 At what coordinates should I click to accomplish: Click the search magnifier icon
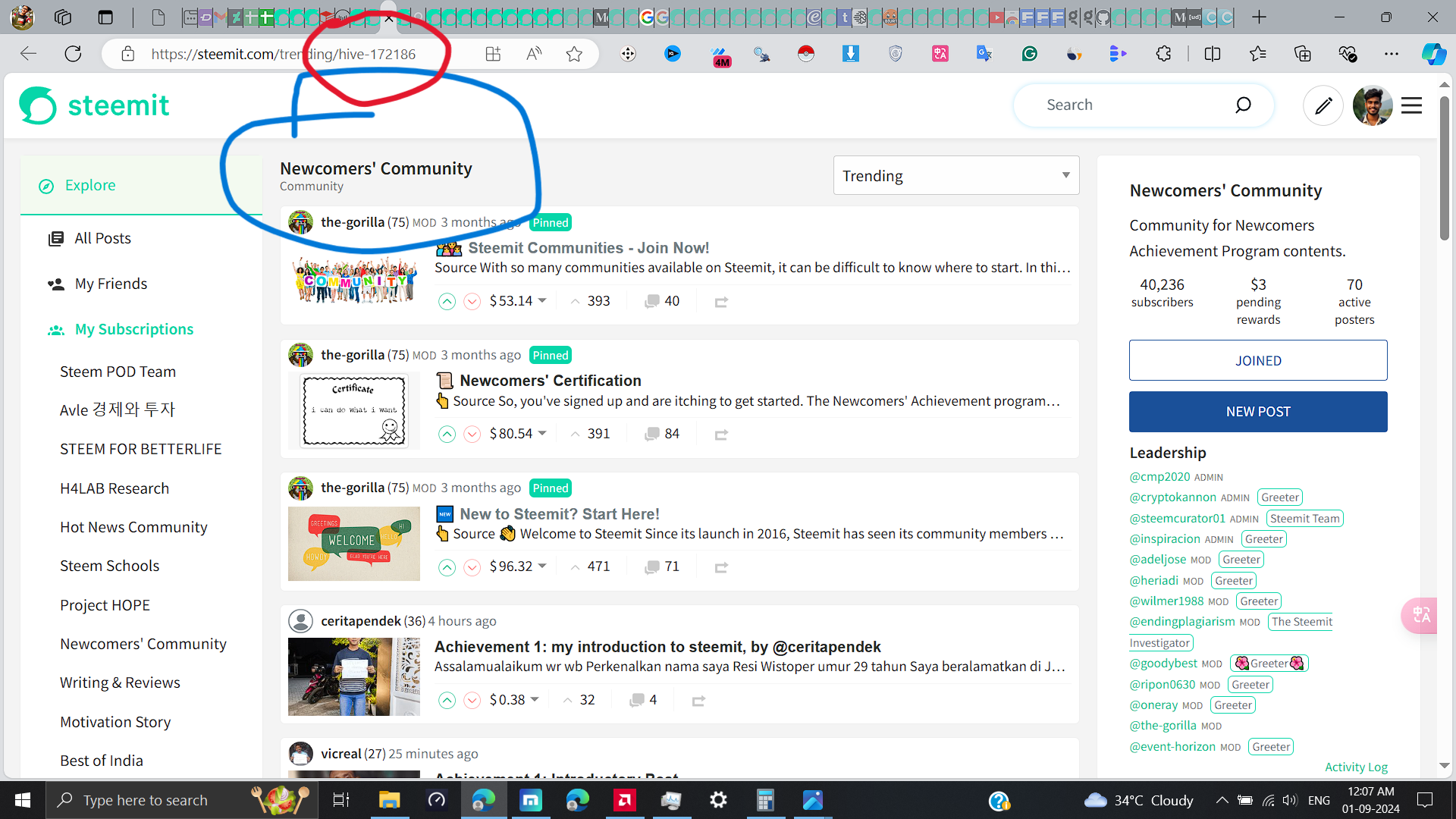click(x=1243, y=105)
